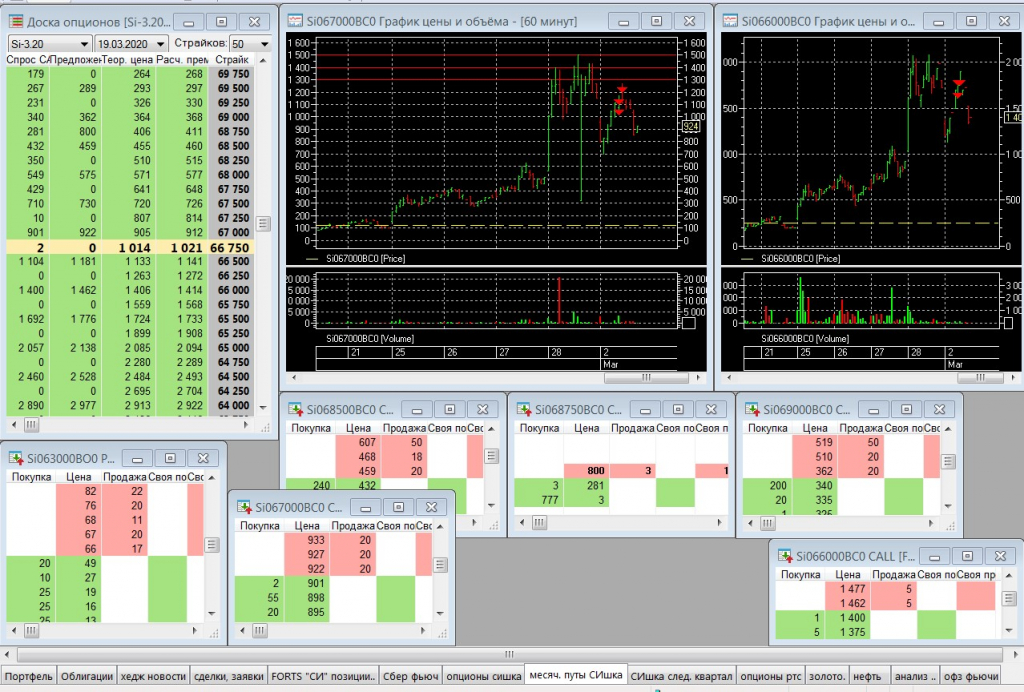Screen dimensions: 1024x692
Task: Click price 1 477 in Si066000BC0 CALL window
Action: pyautogui.click(x=848, y=589)
